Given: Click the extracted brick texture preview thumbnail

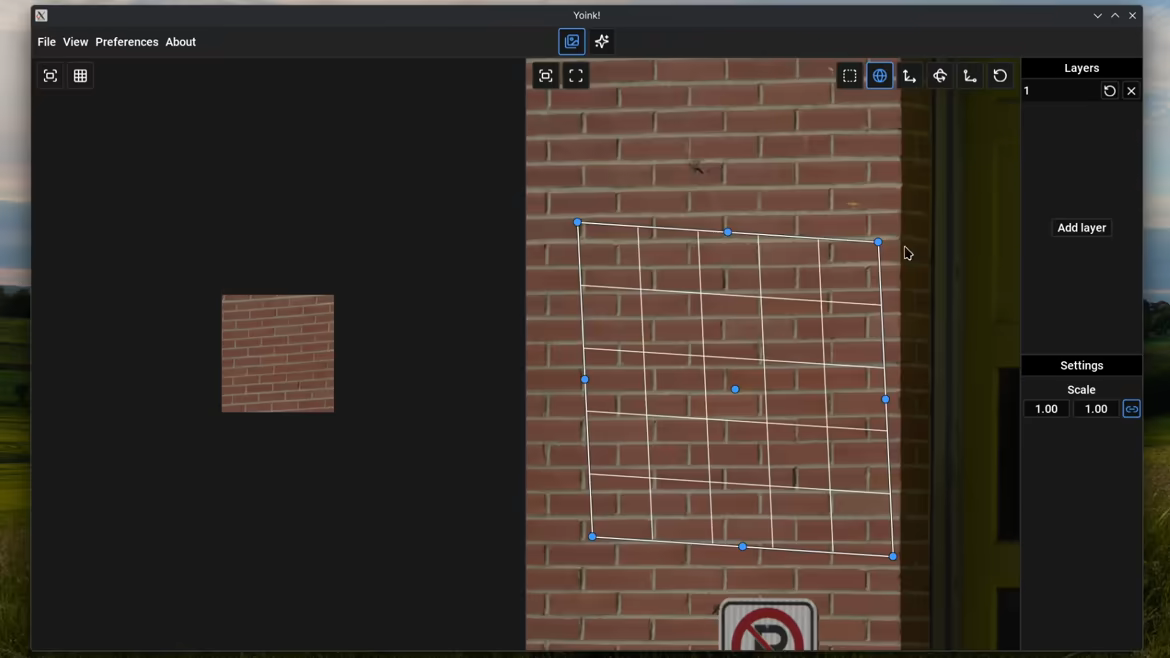Looking at the screenshot, I should pyautogui.click(x=278, y=354).
